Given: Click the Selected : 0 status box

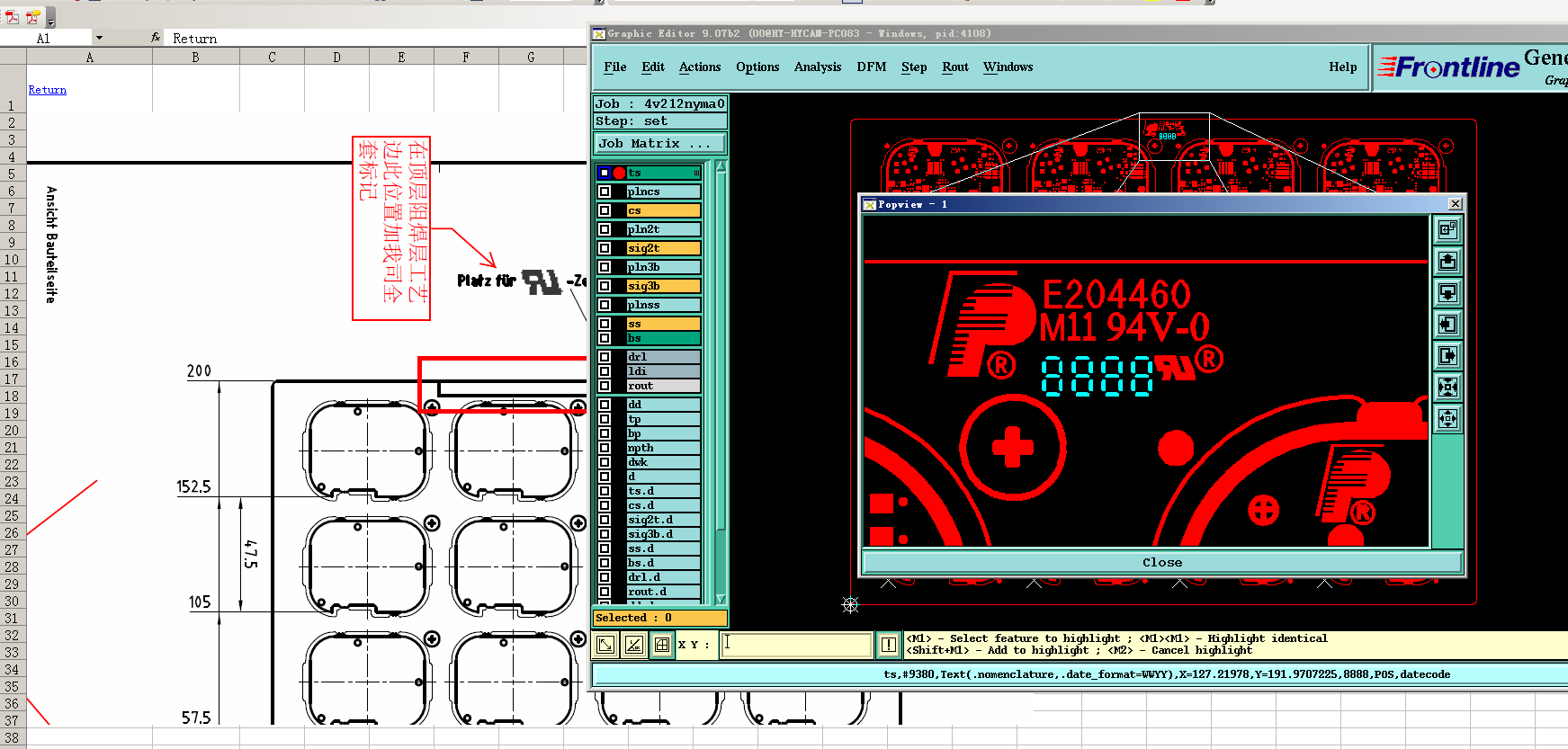Looking at the screenshot, I should point(659,618).
